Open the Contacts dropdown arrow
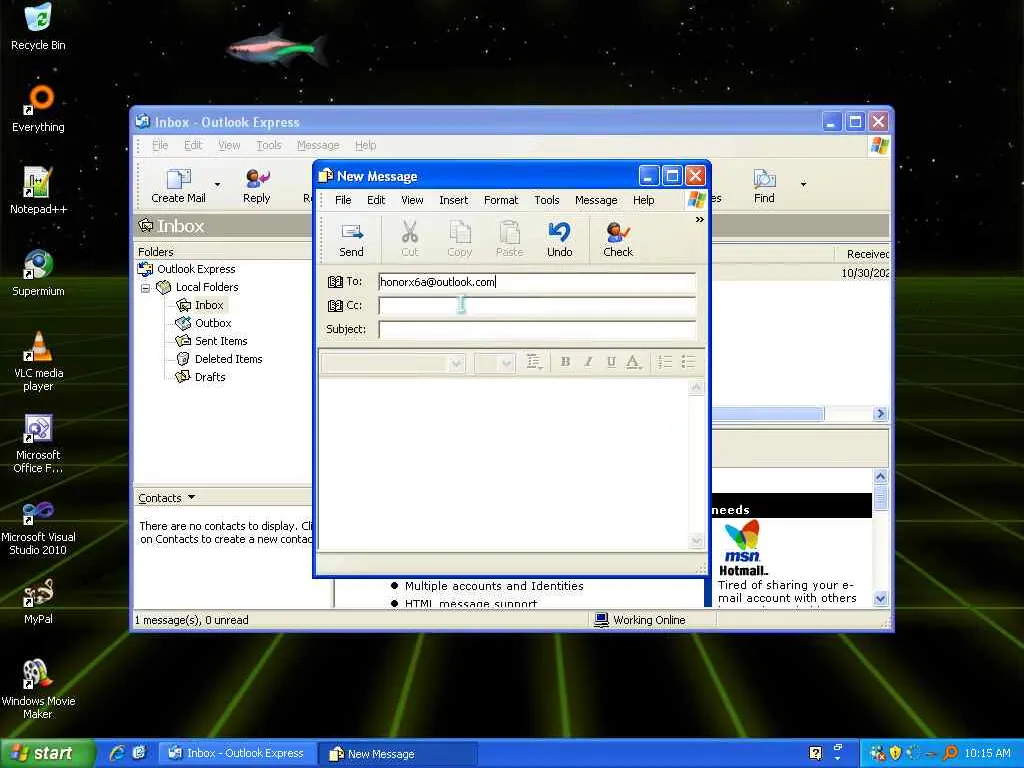The width and height of the screenshot is (1024, 768). (191, 498)
